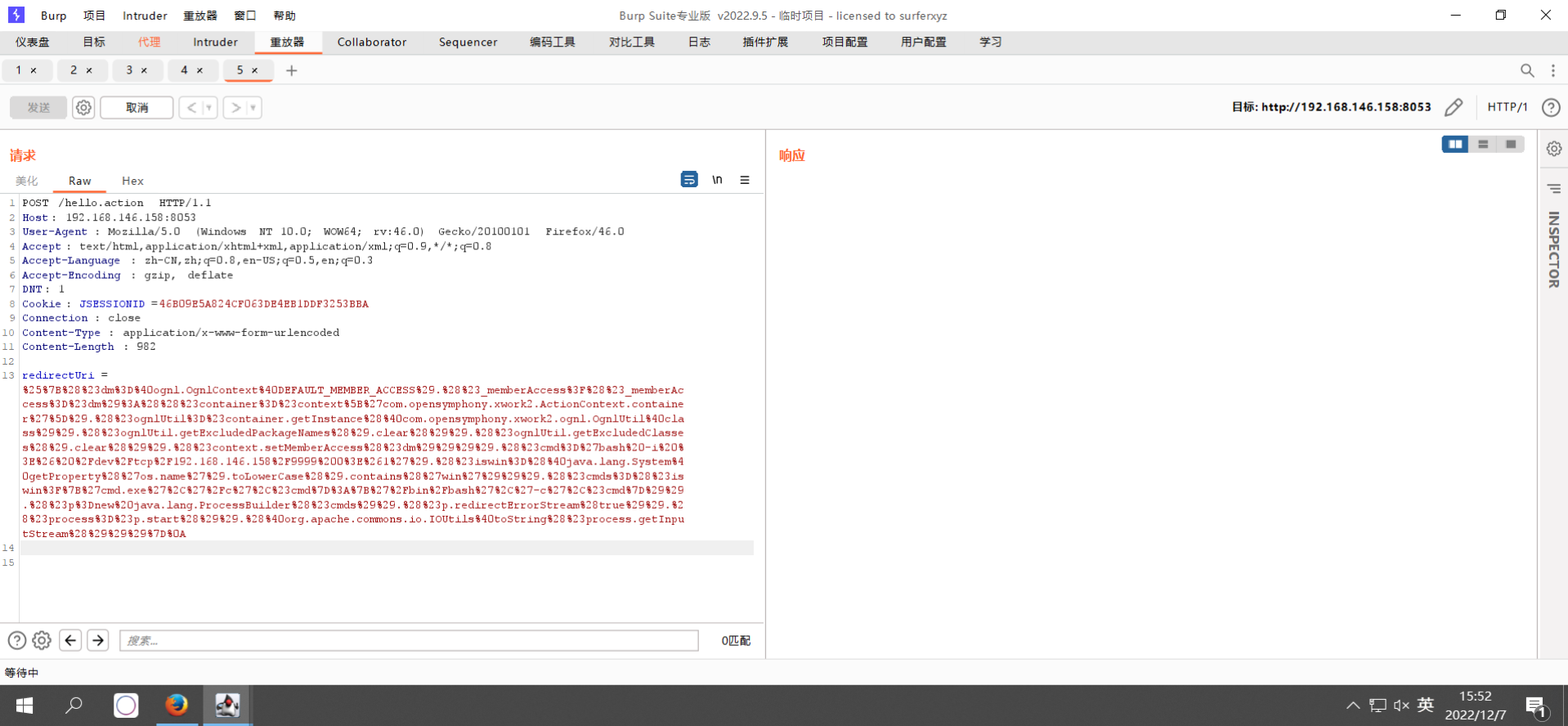Open the Intruder menu in menu bar
The image size is (1568, 726).
145,16
